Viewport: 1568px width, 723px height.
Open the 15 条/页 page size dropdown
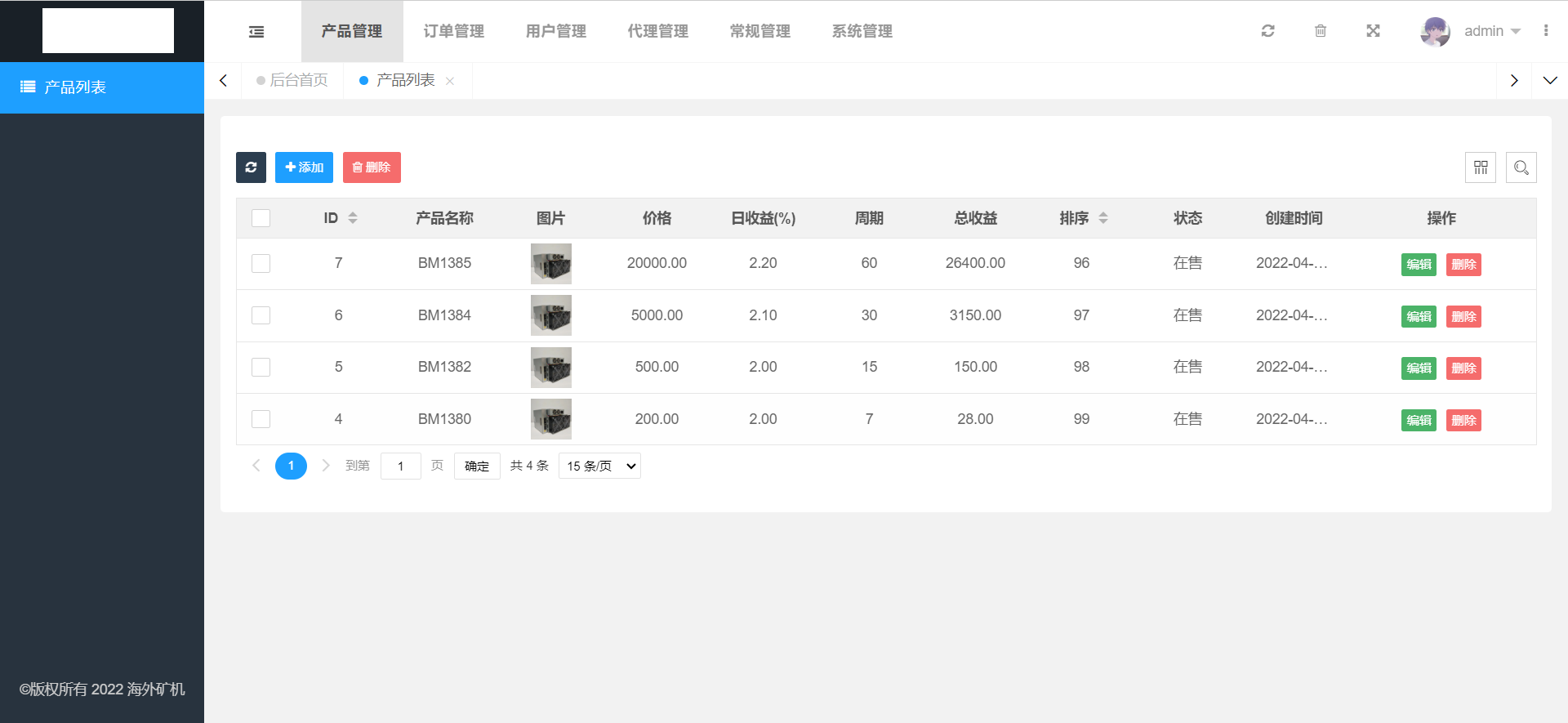(599, 466)
